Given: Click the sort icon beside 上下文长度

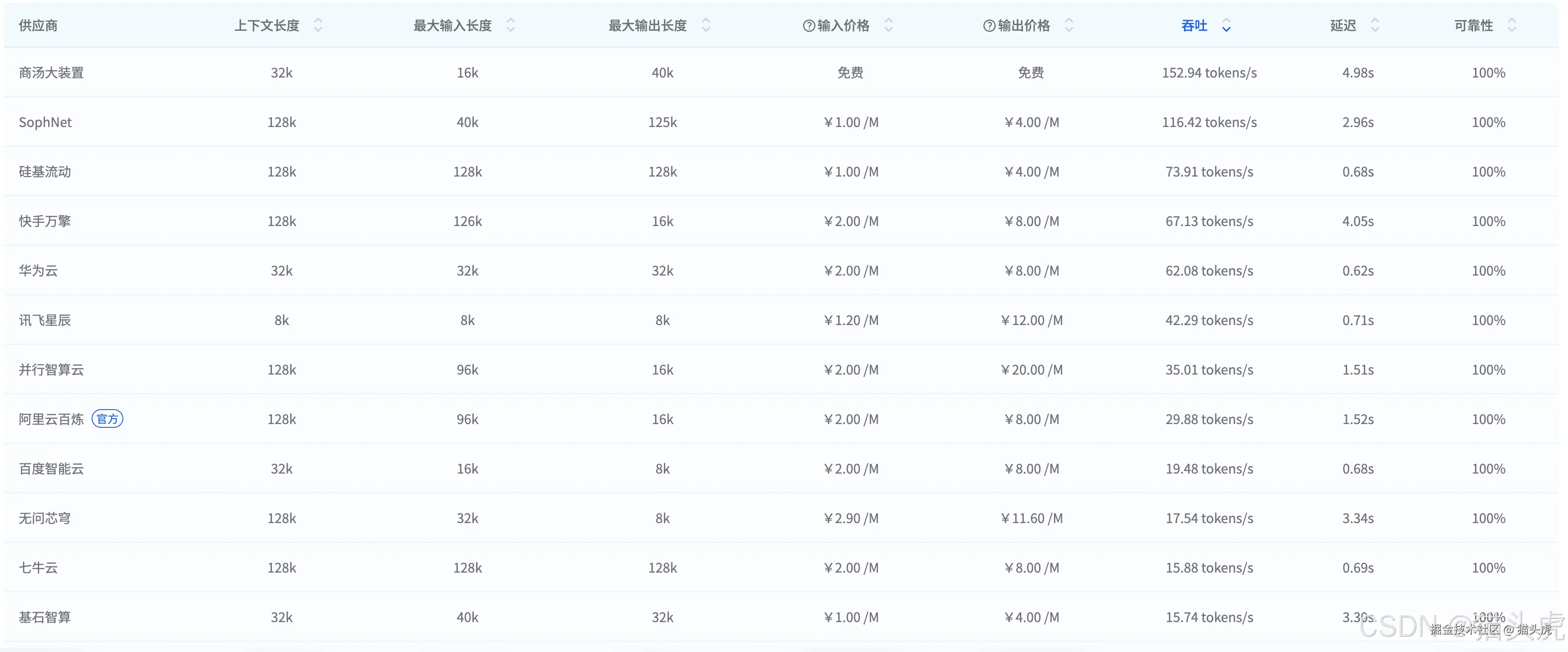Looking at the screenshot, I should pyautogui.click(x=318, y=25).
